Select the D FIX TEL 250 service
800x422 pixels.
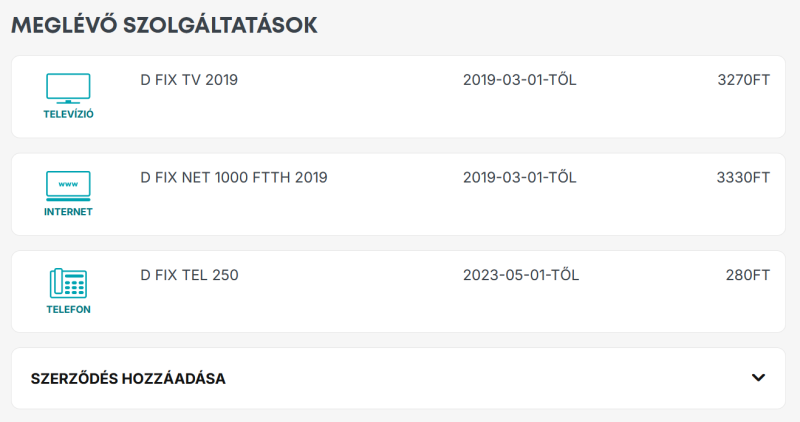(x=189, y=275)
